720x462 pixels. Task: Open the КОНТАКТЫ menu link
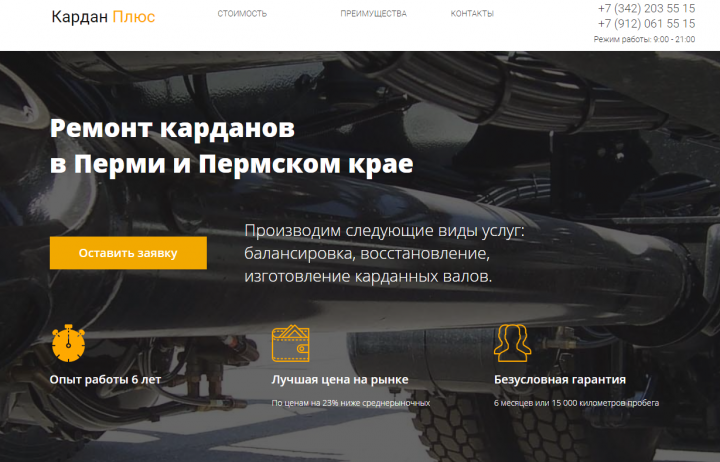[x=472, y=14]
